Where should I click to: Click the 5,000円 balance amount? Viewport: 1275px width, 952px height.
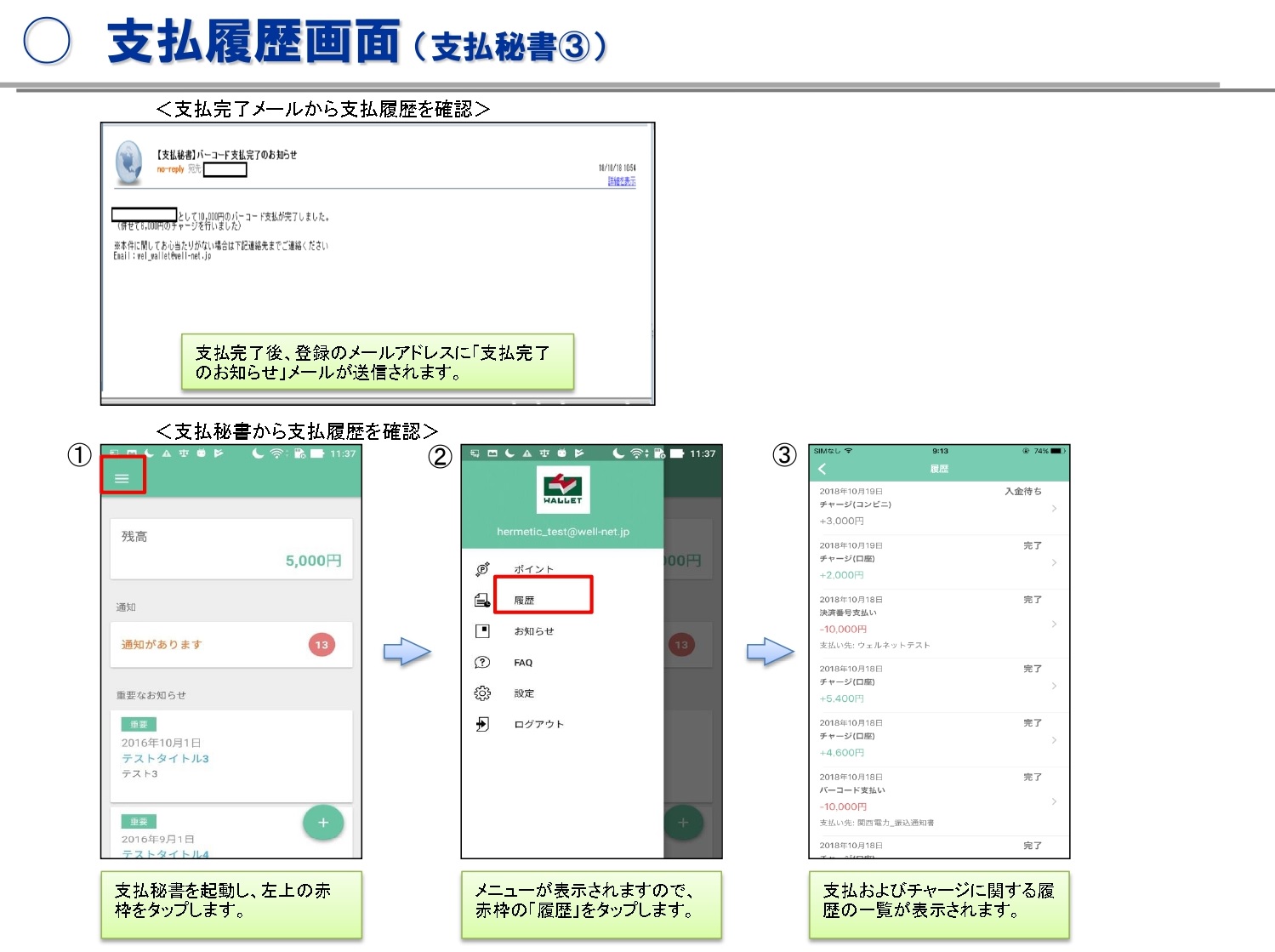(314, 561)
